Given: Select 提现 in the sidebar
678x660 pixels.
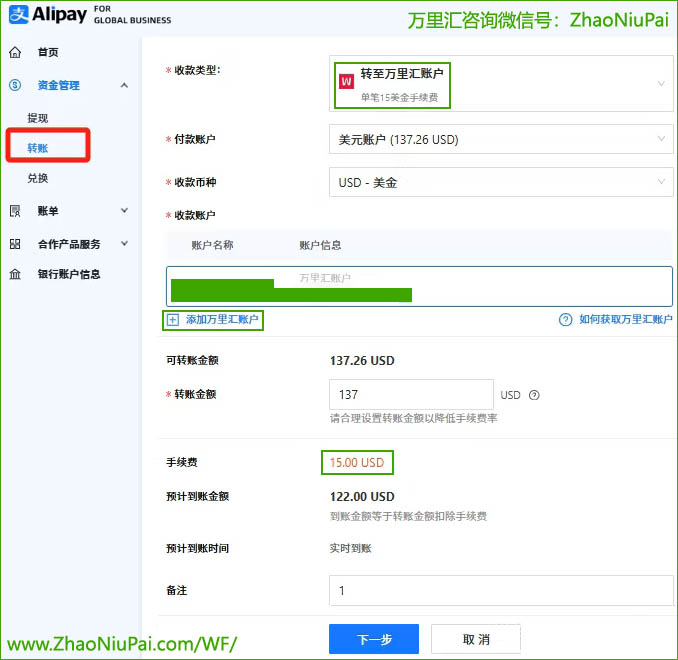Looking at the screenshot, I should (38, 118).
